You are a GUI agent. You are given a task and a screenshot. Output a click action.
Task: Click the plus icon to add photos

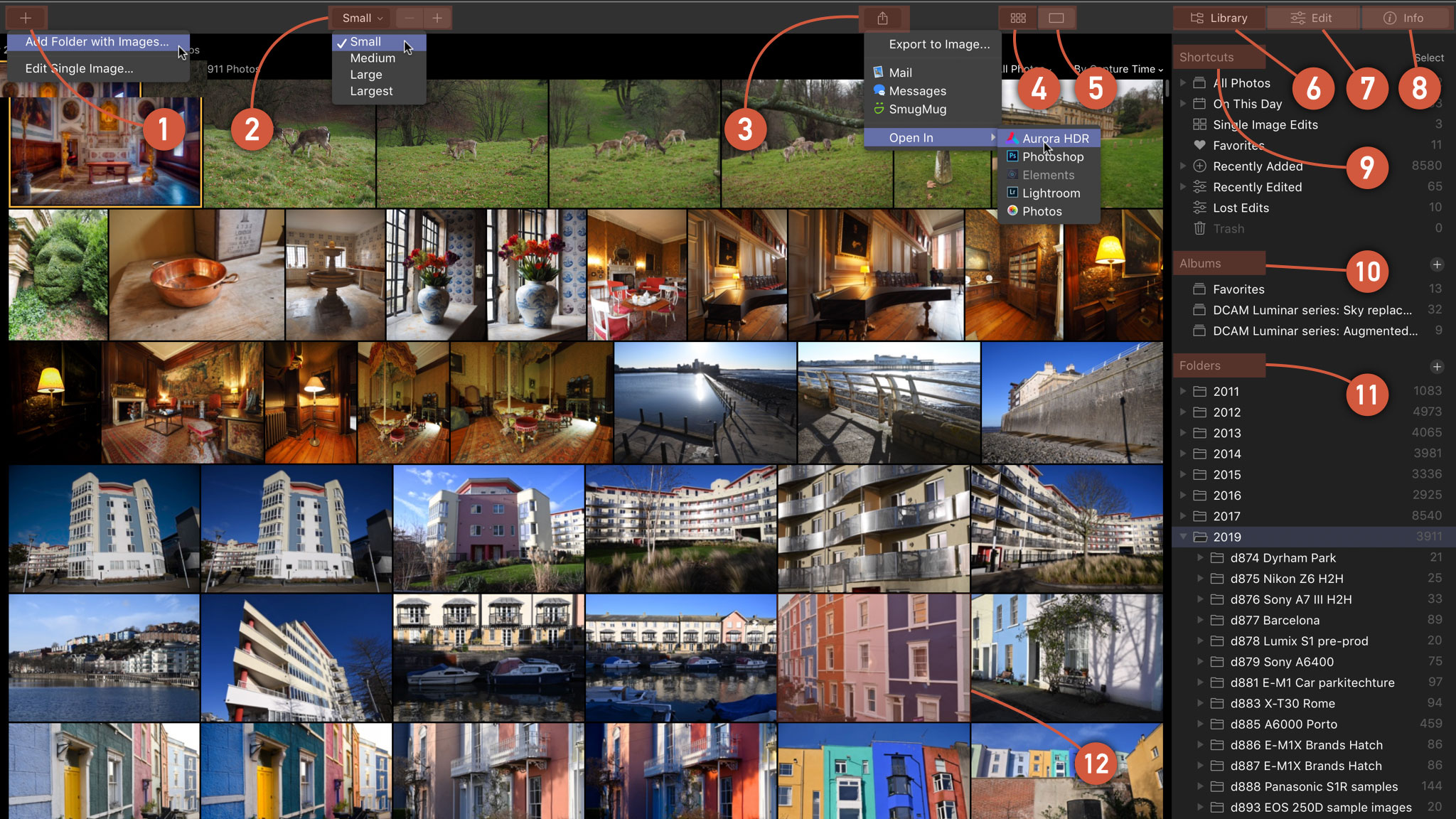(26, 18)
